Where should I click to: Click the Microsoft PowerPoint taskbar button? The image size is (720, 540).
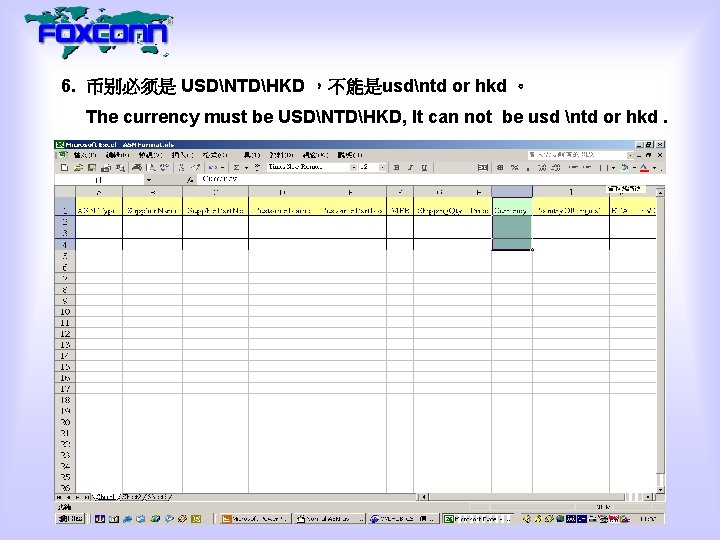click(x=254, y=518)
